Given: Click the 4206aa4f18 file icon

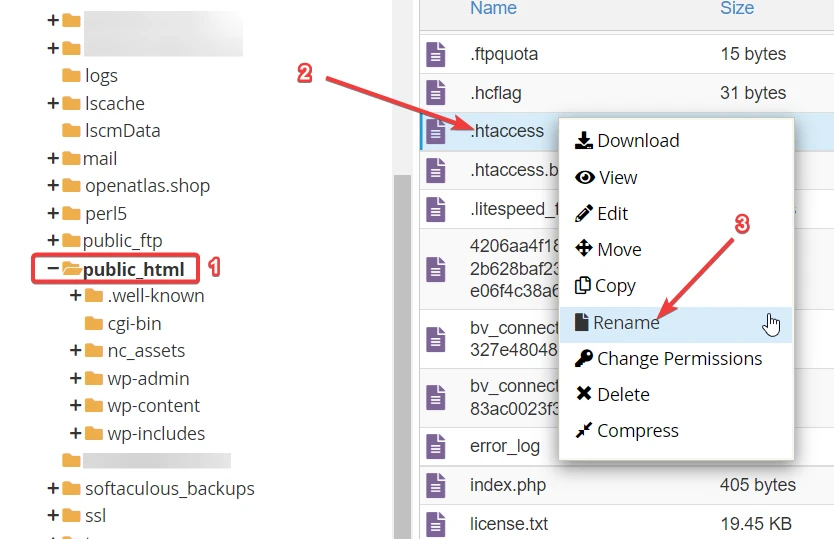Looking at the screenshot, I should 436,269.
